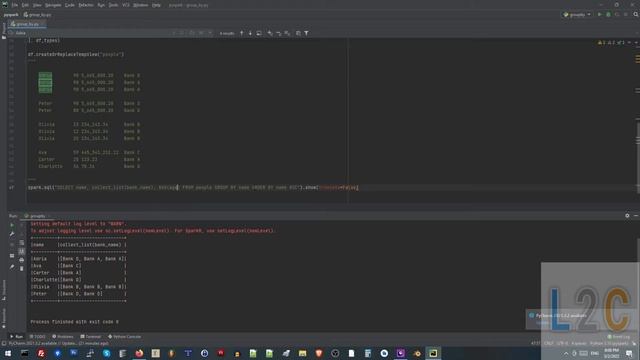Open the VCS menu
The width and height of the screenshot is (640, 360).
click(126, 5)
